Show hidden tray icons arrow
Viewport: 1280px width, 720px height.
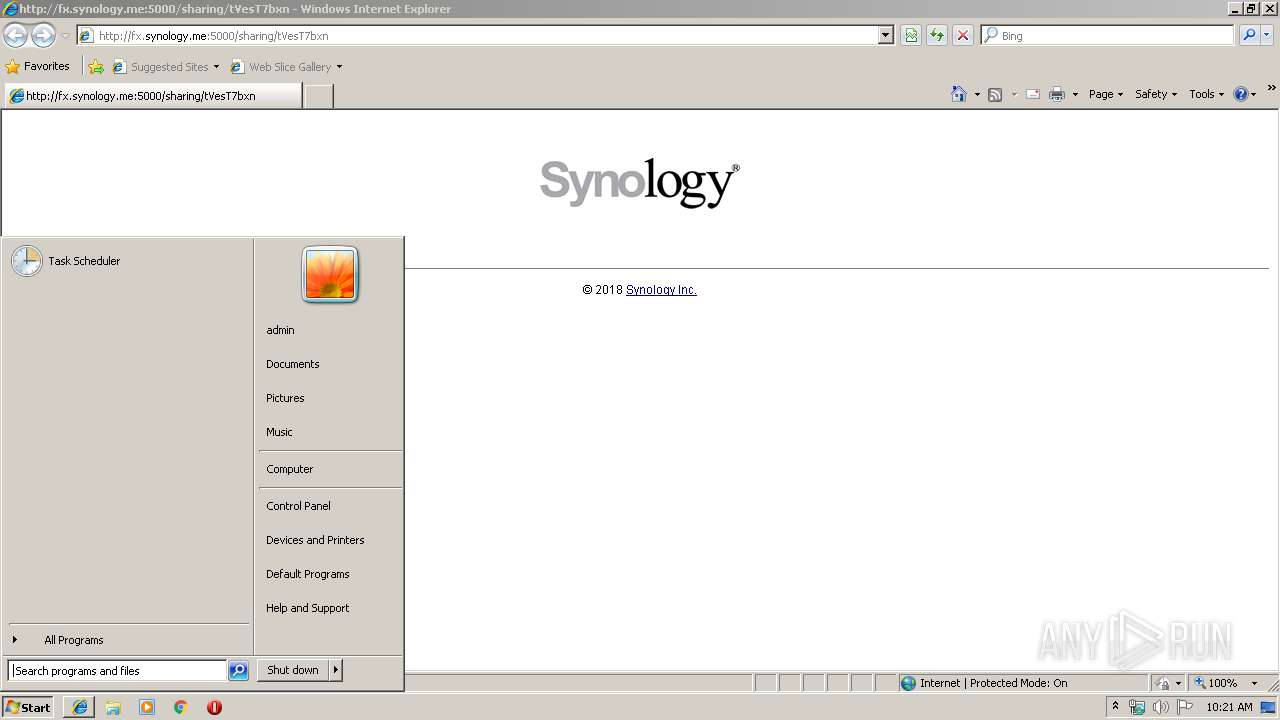[x=1115, y=707]
